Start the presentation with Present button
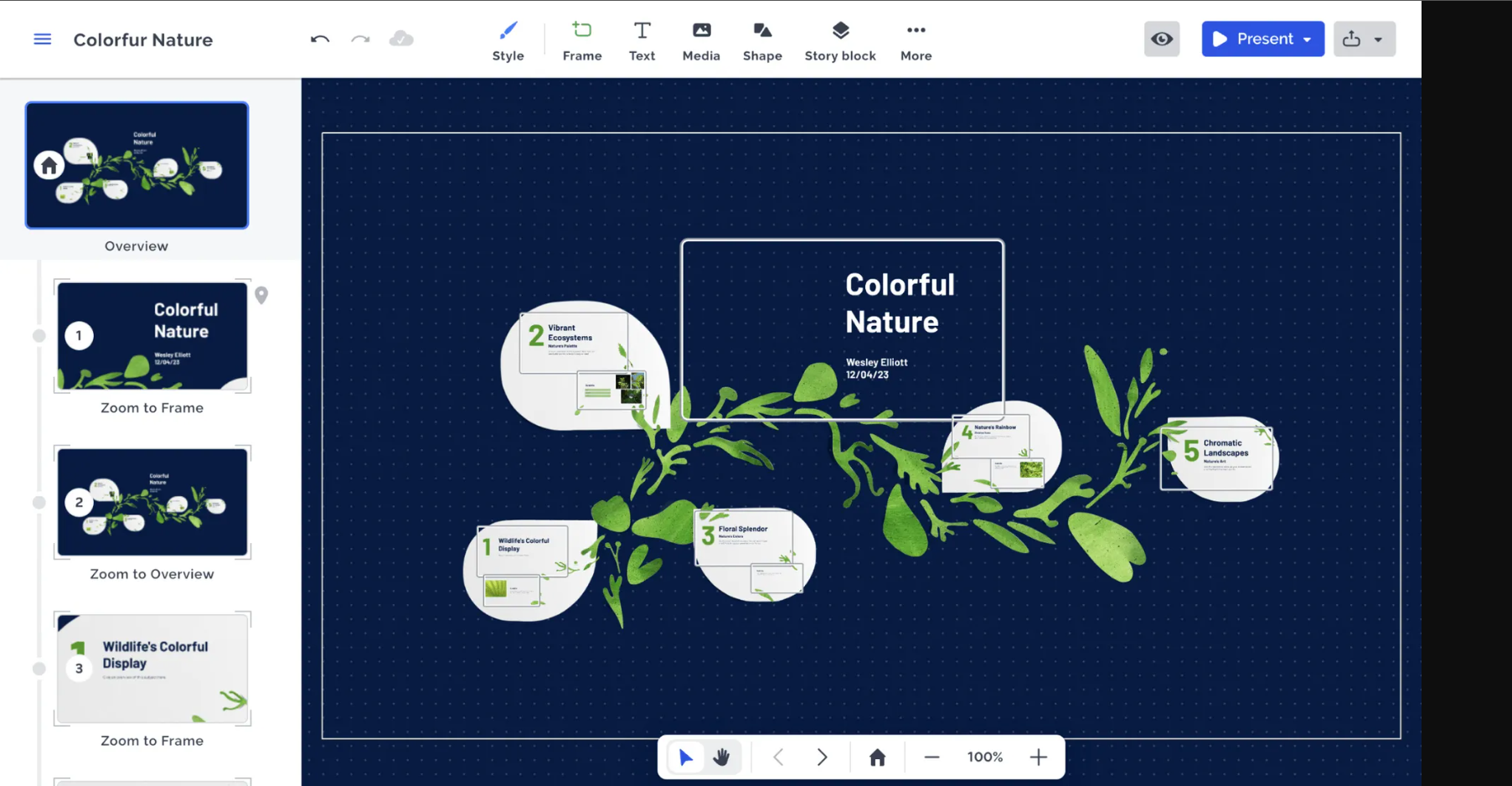The width and height of the screenshot is (1512, 786). coord(1253,39)
